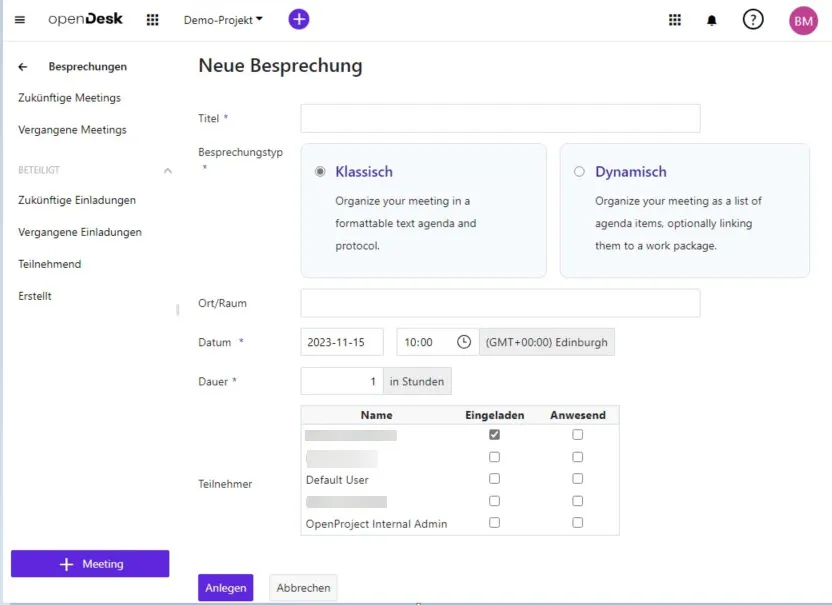
Task: Click the purple plus create button
Action: [x=299, y=19]
